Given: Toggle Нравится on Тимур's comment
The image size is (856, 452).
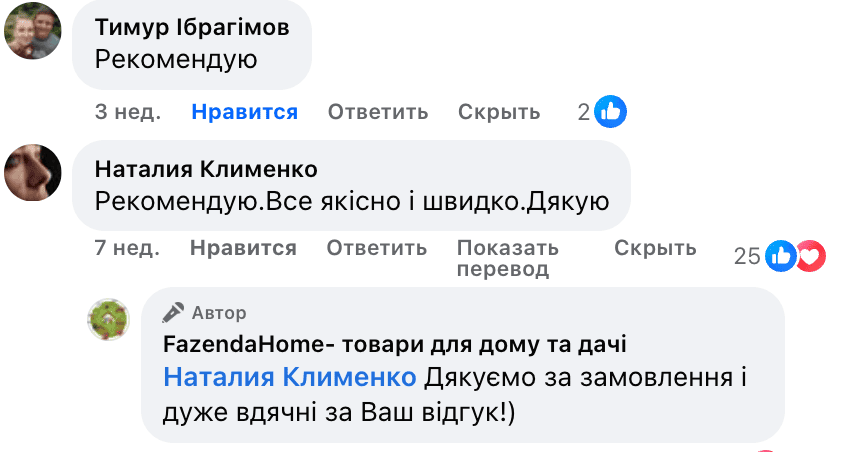Looking at the screenshot, I should click(244, 112).
